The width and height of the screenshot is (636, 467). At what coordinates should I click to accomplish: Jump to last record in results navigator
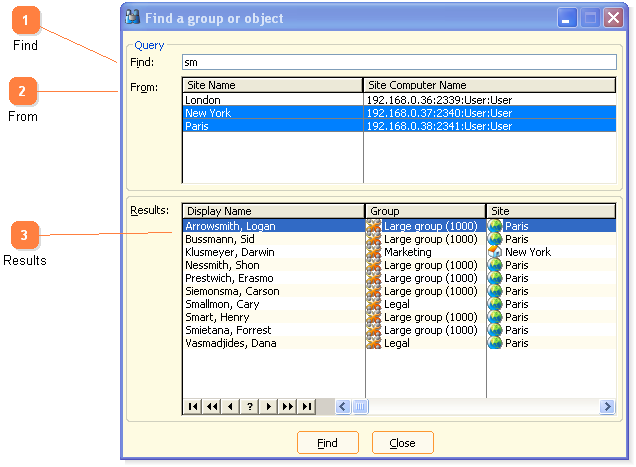click(307, 406)
